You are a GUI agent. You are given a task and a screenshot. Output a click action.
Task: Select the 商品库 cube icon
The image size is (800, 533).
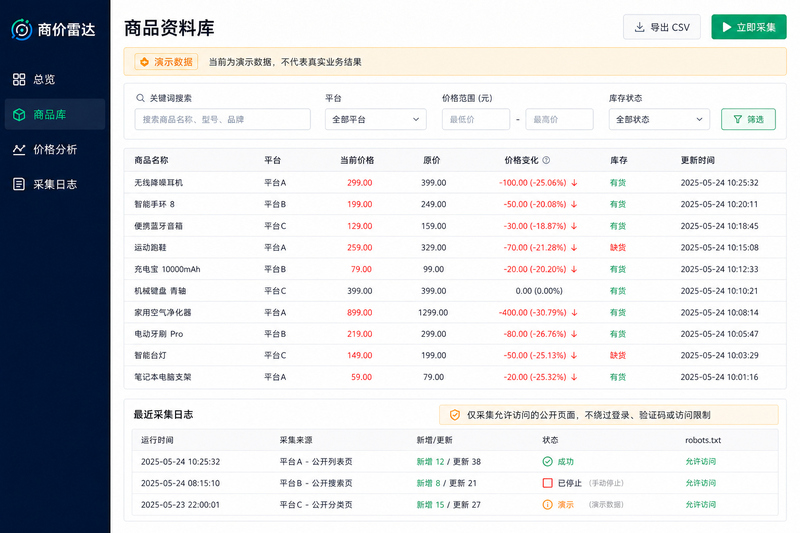tap(19, 114)
